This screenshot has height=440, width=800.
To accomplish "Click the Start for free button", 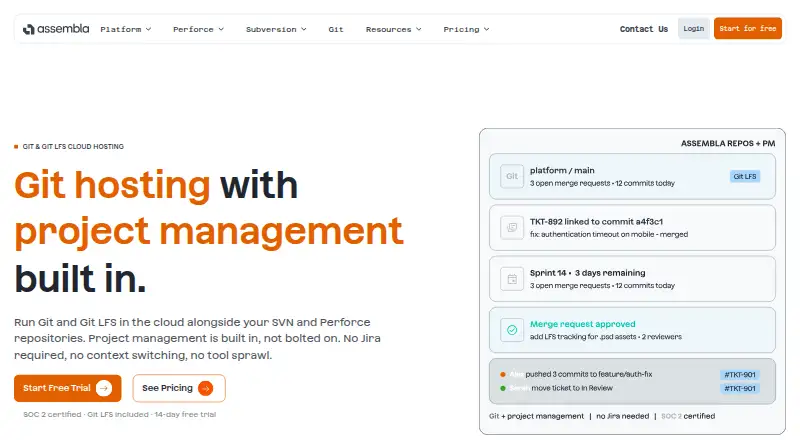I will 747,29.
